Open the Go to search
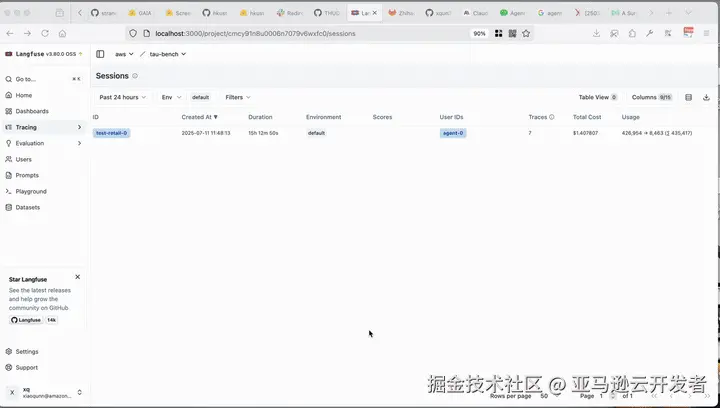The width and height of the screenshot is (720, 408). click(43, 79)
